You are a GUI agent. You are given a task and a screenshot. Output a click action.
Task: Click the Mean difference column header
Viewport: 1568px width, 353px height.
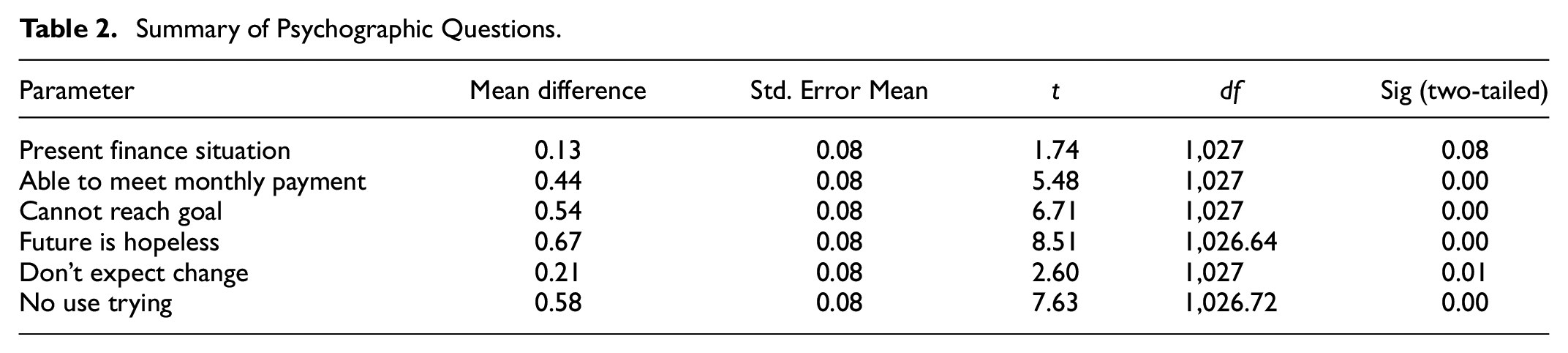pos(558,90)
